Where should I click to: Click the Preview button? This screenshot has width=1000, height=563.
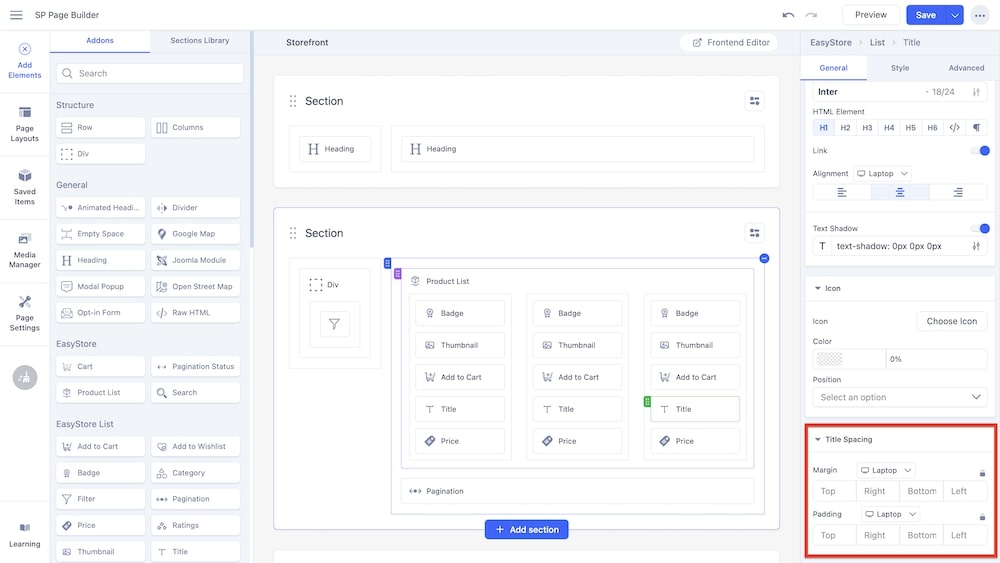tap(870, 15)
